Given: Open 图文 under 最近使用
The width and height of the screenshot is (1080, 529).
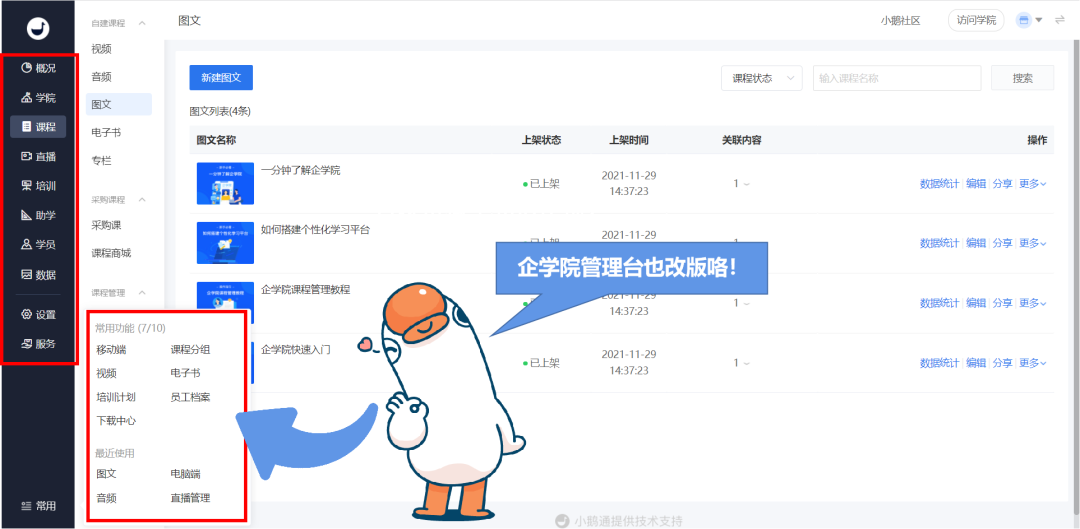Looking at the screenshot, I should click(x=106, y=475).
